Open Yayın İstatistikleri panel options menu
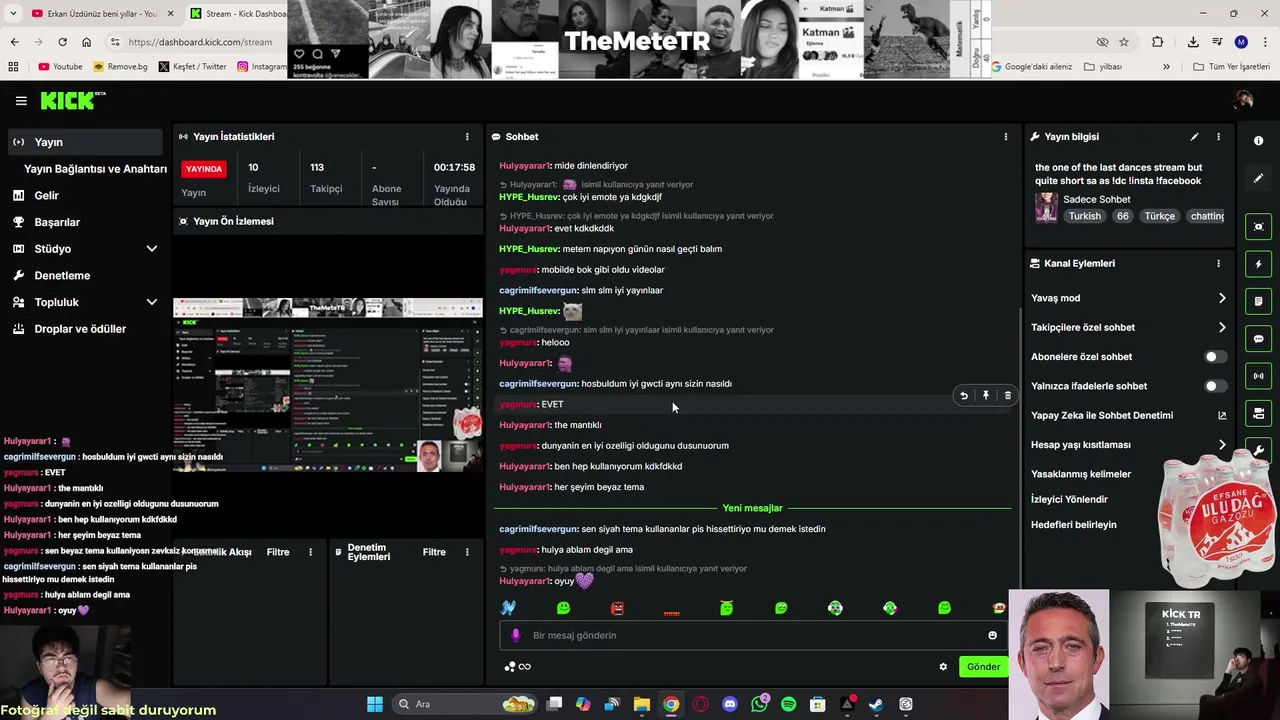1280x720 pixels. (467, 137)
